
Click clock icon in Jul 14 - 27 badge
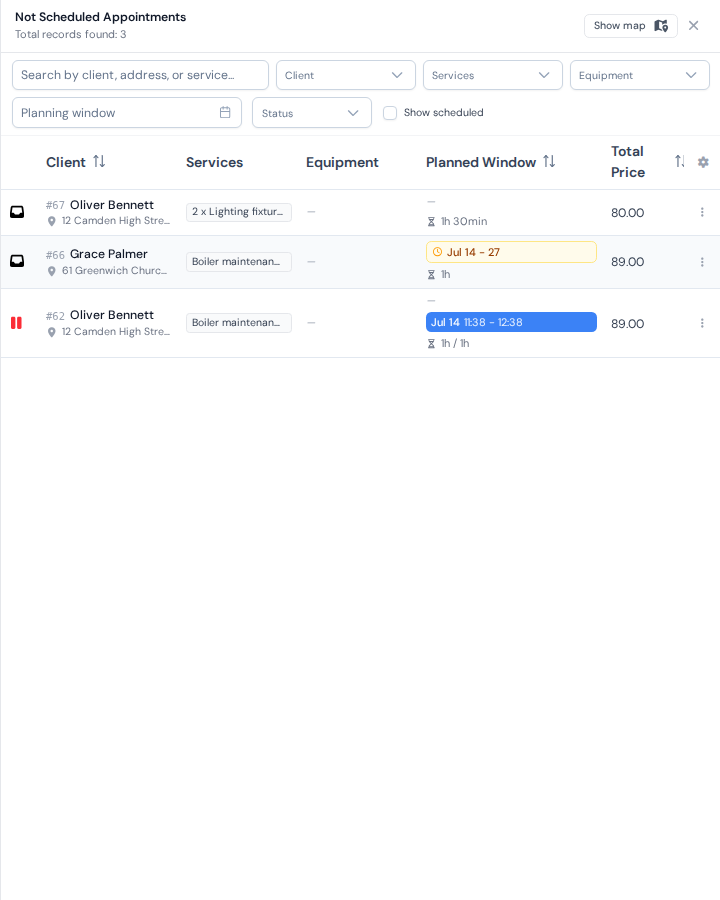pyautogui.click(x=438, y=252)
